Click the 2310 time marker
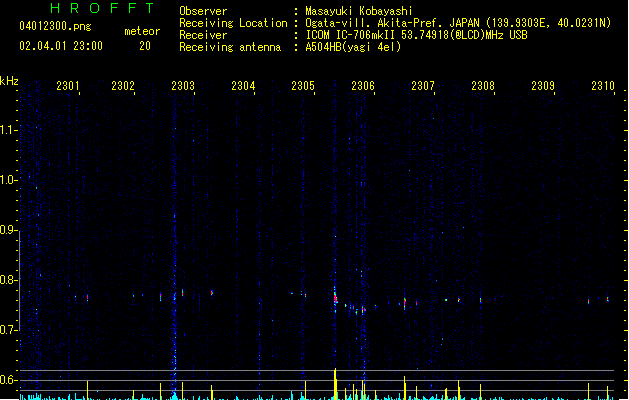The image size is (629, 400). coord(603,85)
